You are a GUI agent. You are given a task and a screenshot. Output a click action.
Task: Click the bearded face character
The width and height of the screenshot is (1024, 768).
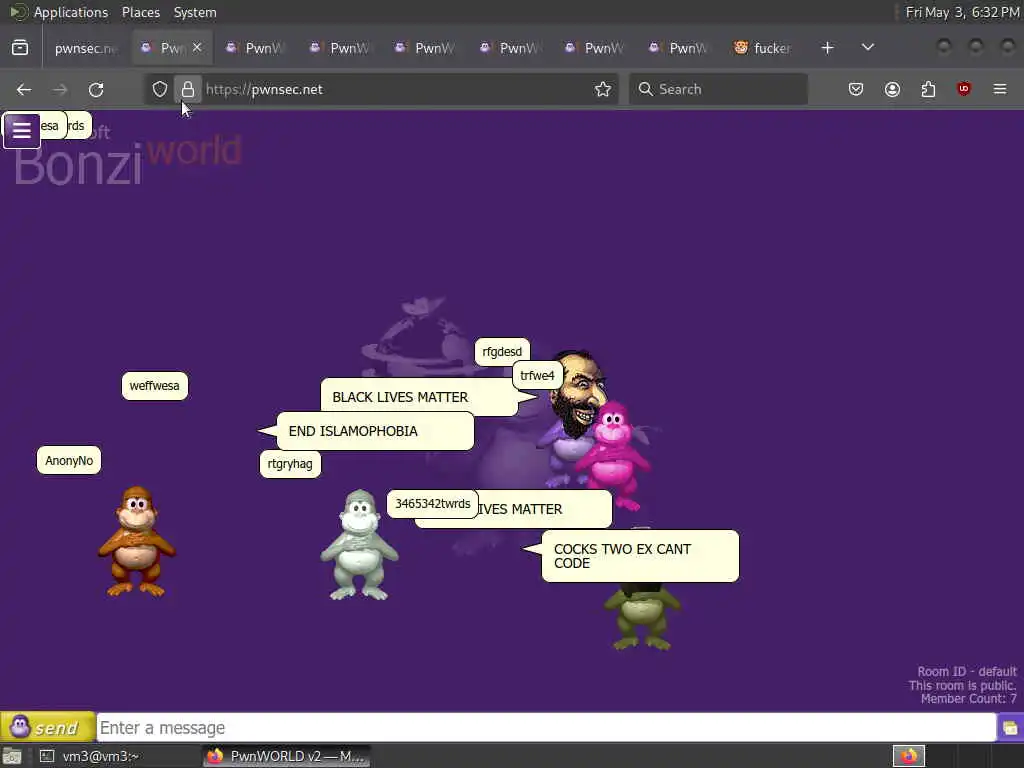click(x=579, y=393)
